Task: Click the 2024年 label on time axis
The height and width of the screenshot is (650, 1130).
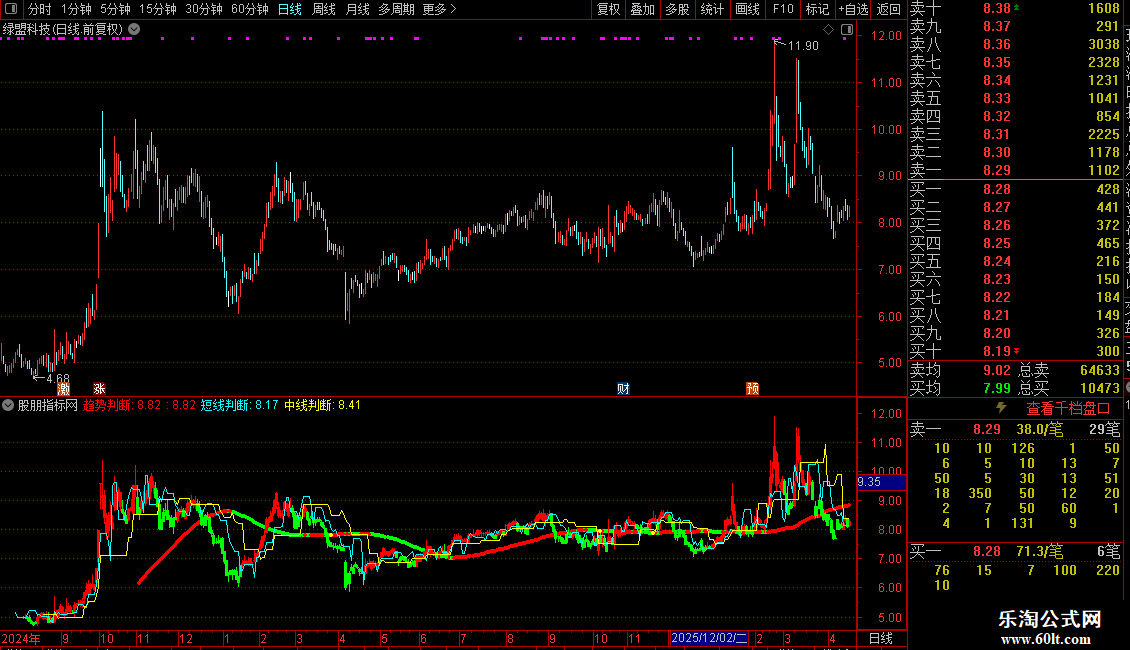Action: click(x=21, y=638)
